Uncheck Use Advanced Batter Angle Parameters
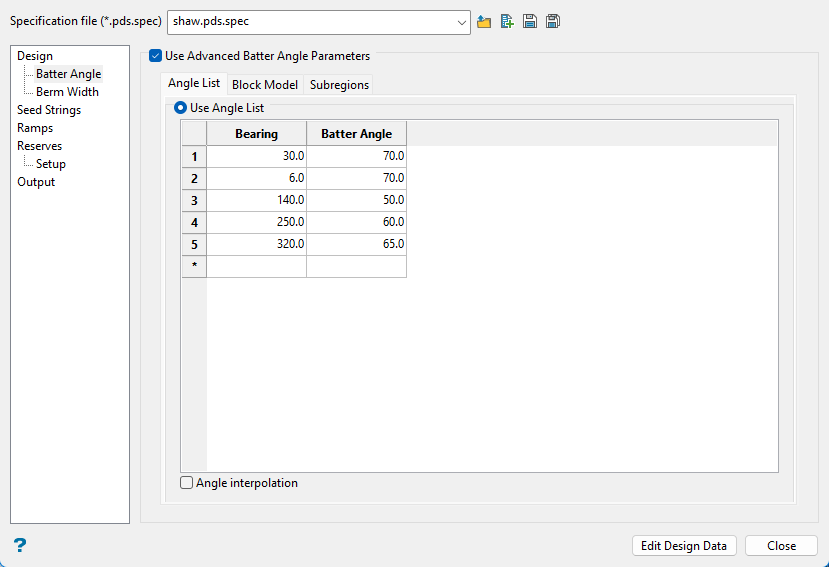The image size is (829, 567). [x=156, y=57]
